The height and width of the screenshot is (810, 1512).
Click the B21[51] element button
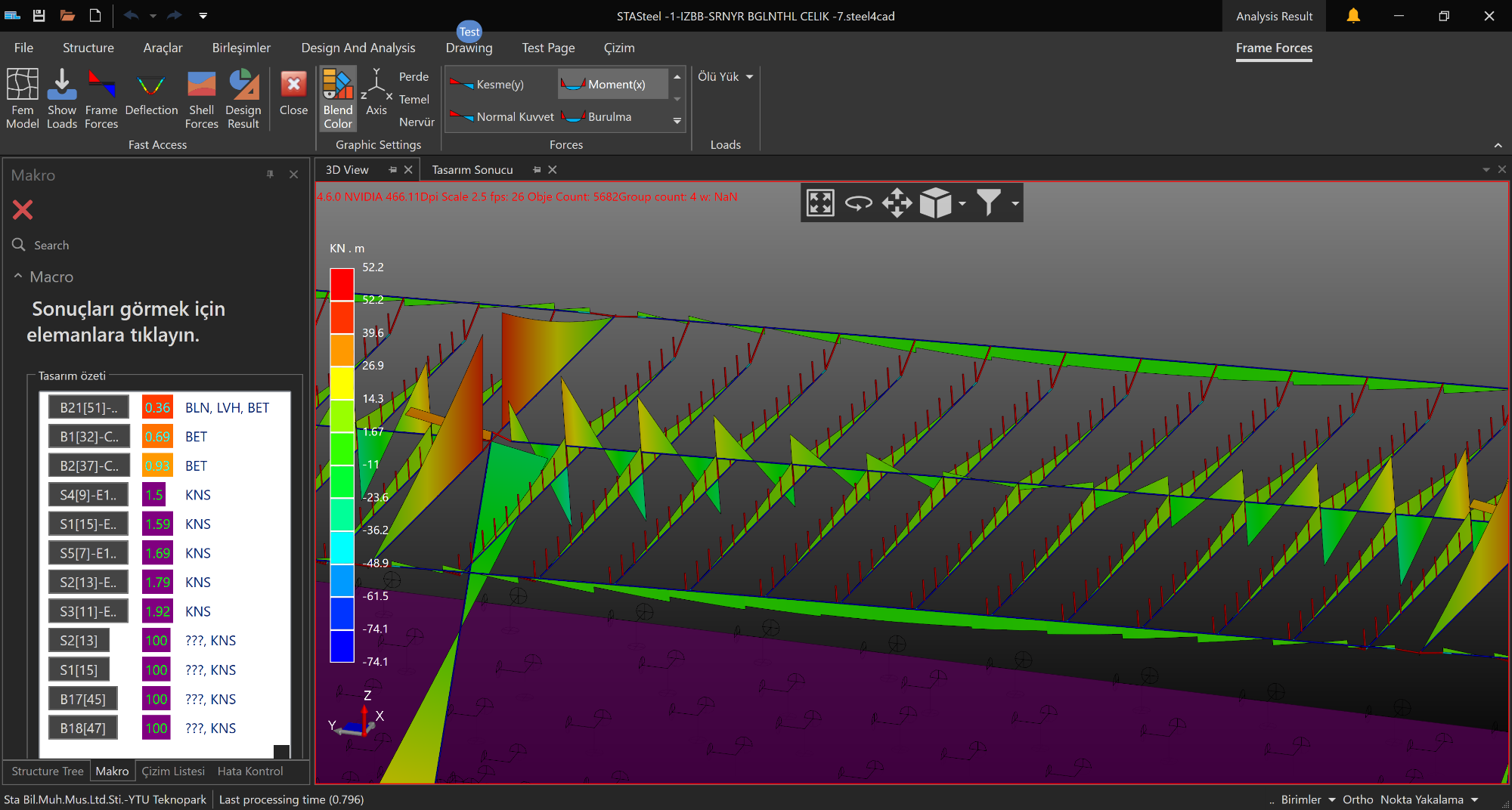point(88,407)
